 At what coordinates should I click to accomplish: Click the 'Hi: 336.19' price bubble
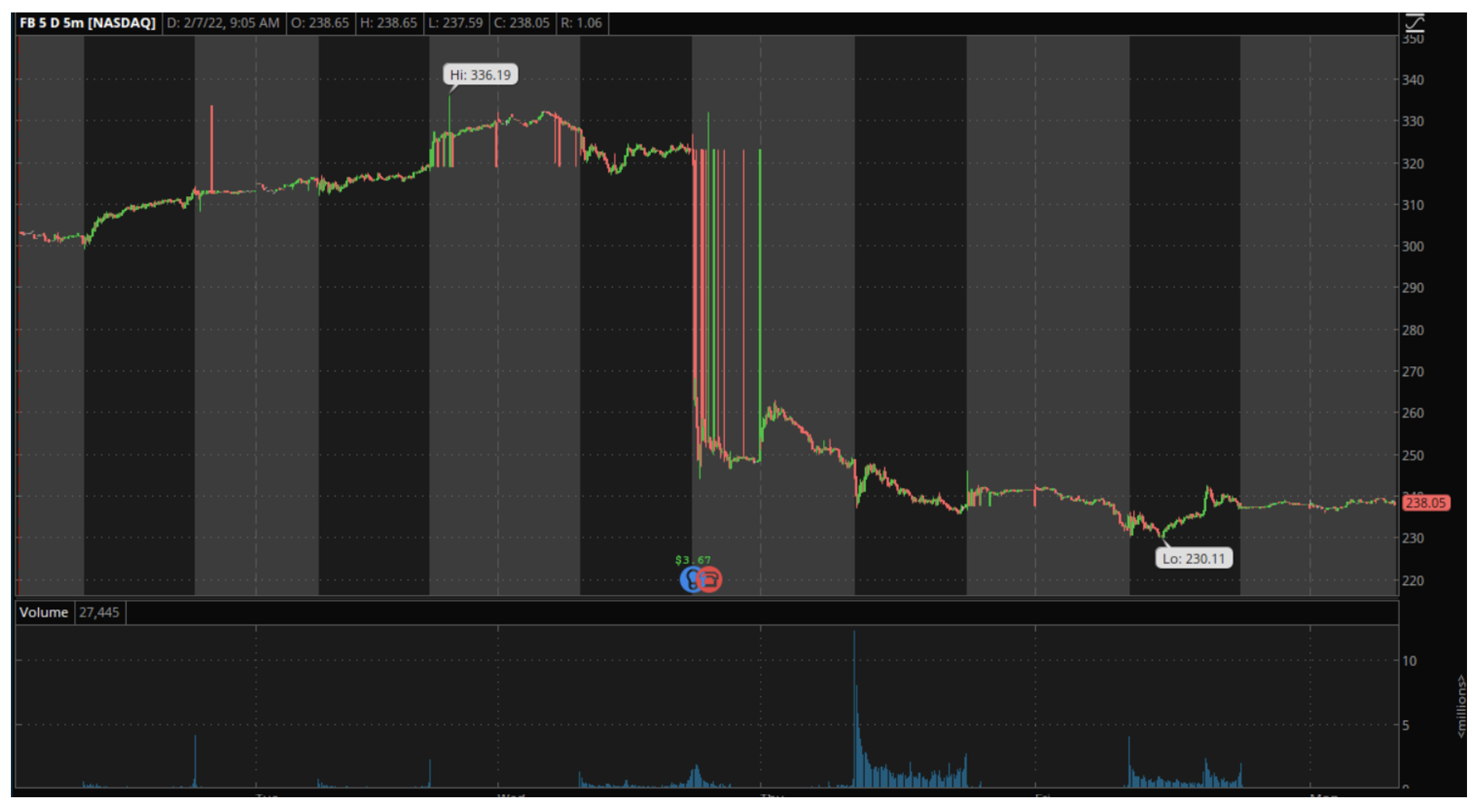pyautogui.click(x=481, y=75)
